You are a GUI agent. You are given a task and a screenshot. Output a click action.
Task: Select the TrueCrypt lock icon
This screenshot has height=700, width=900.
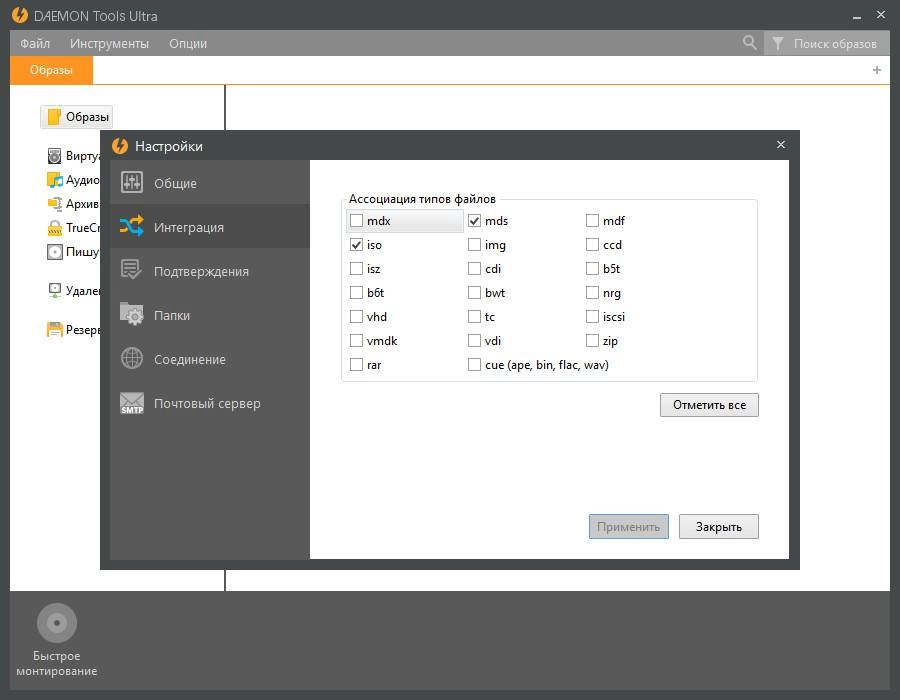[x=55, y=228]
